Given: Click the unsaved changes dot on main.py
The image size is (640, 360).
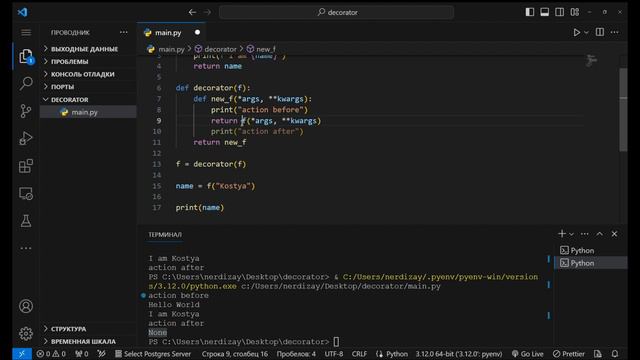Looking at the screenshot, I should [x=198, y=32].
